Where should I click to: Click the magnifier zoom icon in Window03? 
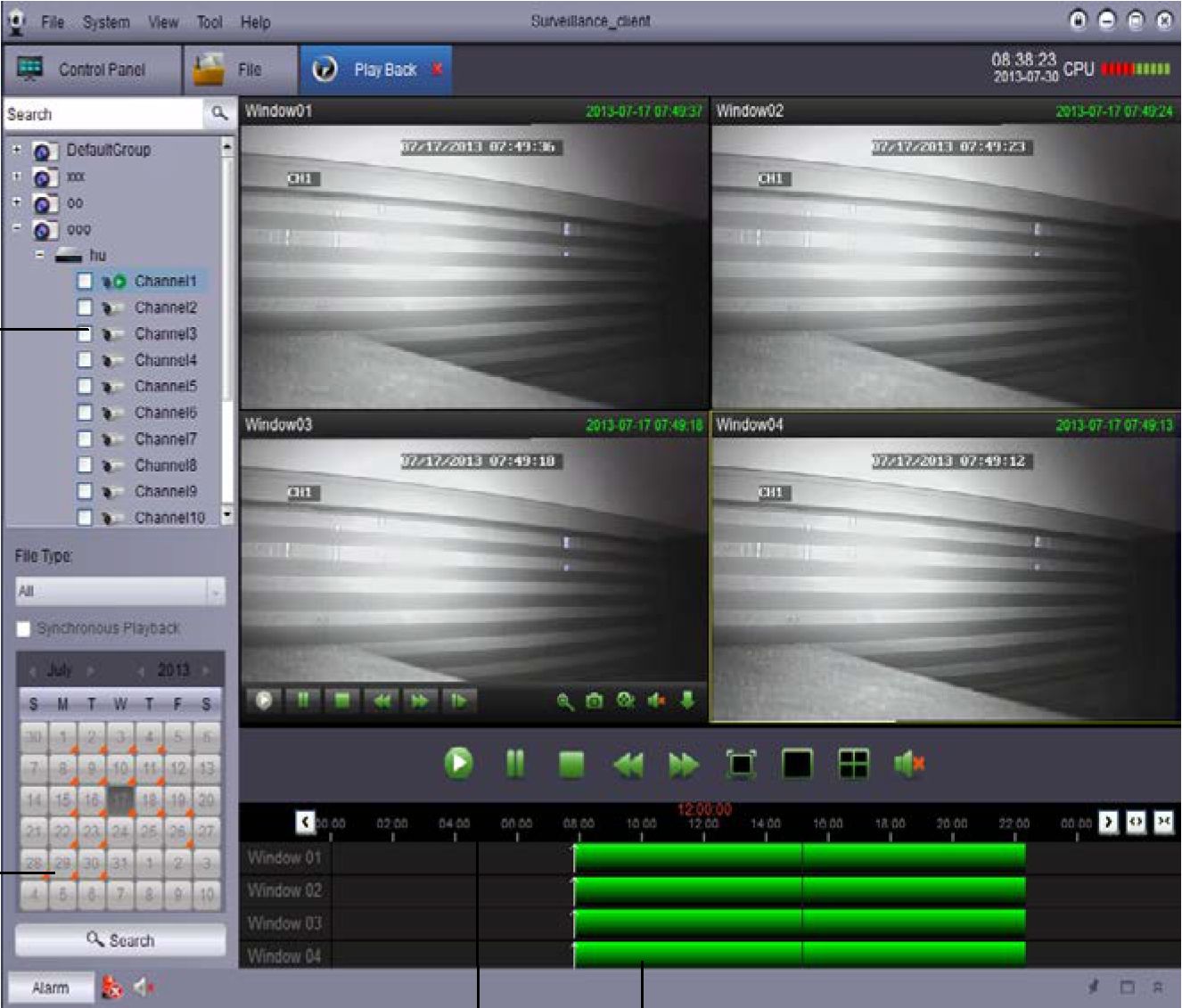coord(565,701)
